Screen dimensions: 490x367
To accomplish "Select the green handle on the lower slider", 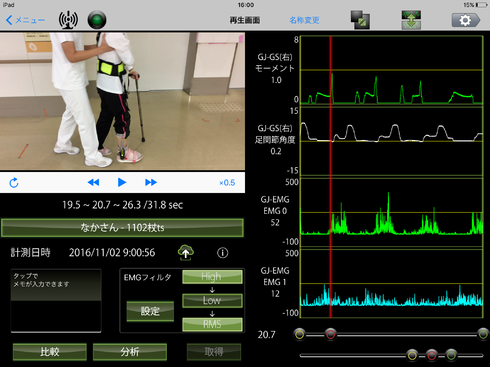I will coord(451,355).
